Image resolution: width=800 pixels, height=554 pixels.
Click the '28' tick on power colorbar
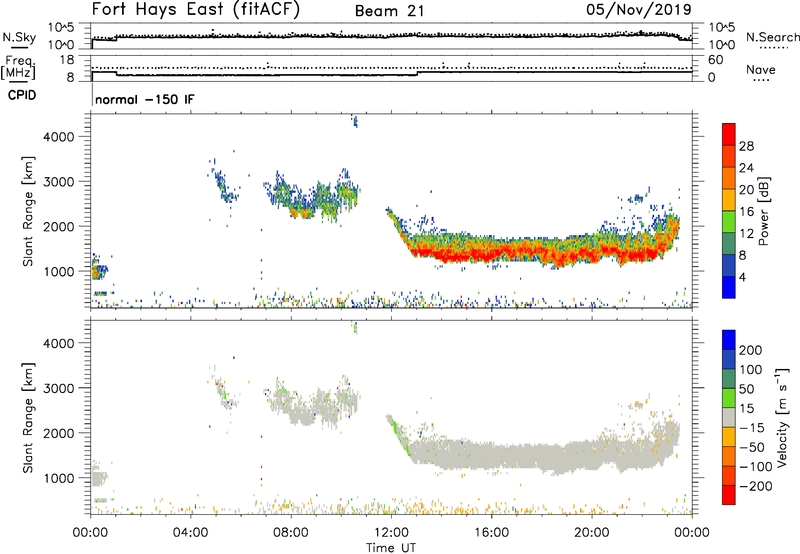click(746, 146)
